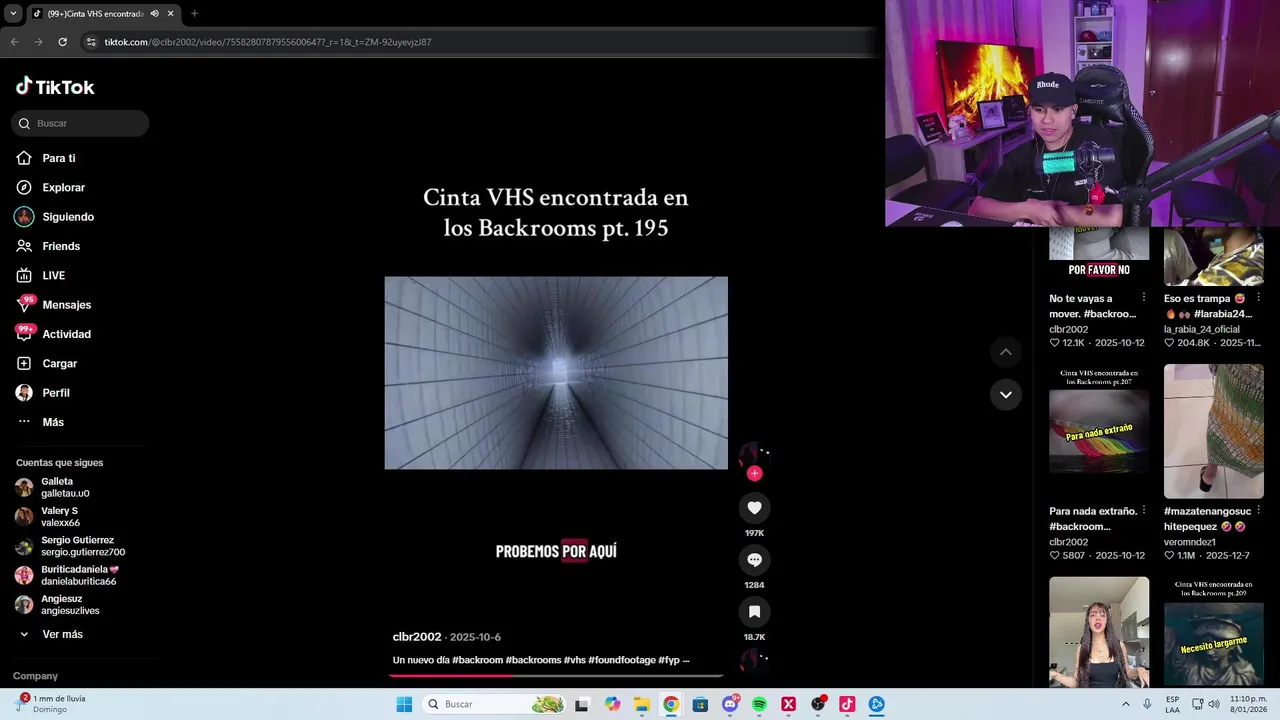Open options for Eso es trampa video
The image size is (1280, 720).
point(1258,298)
